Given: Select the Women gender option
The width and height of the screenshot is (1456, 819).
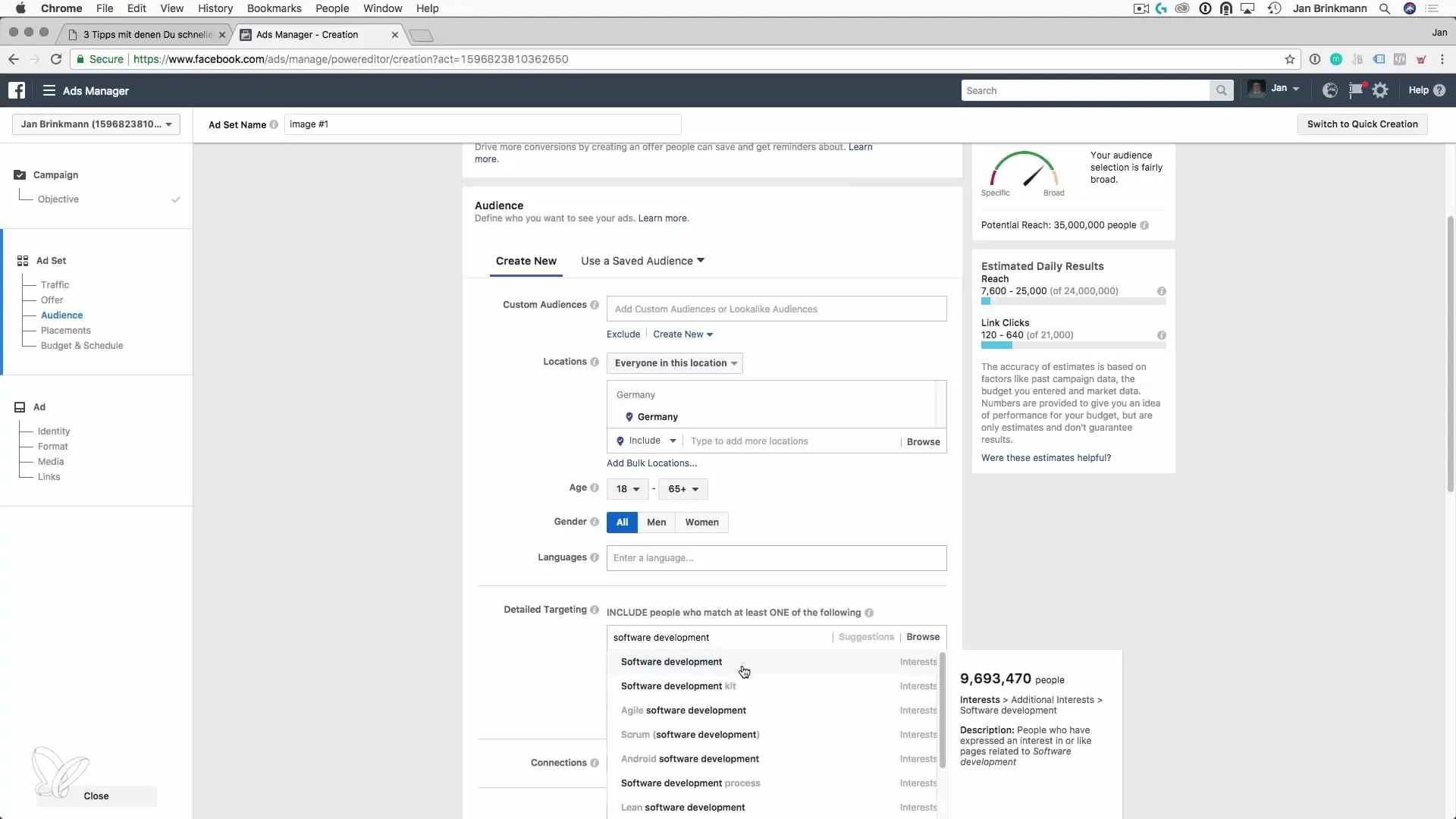Looking at the screenshot, I should [x=701, y=522].
